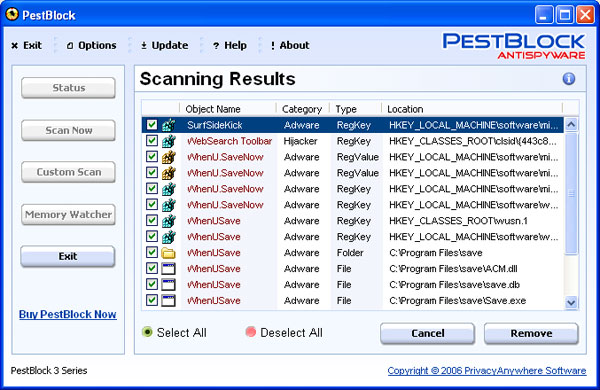Click the vertical scrollbar thumb in results
600x390 pixels.
(x=571, y=193)
